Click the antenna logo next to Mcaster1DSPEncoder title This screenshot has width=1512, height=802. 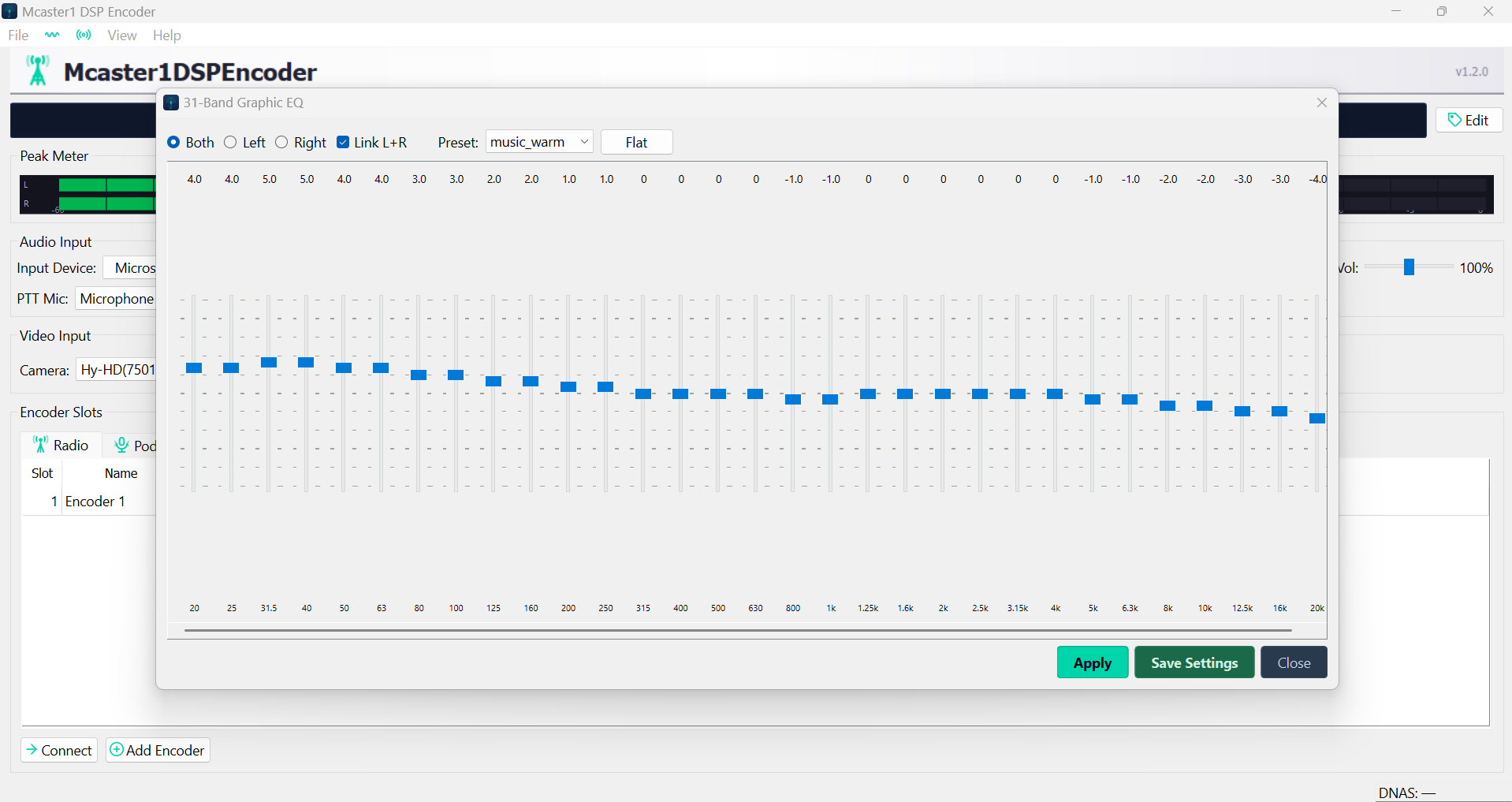pyautogui.click(x=38, y=70)
